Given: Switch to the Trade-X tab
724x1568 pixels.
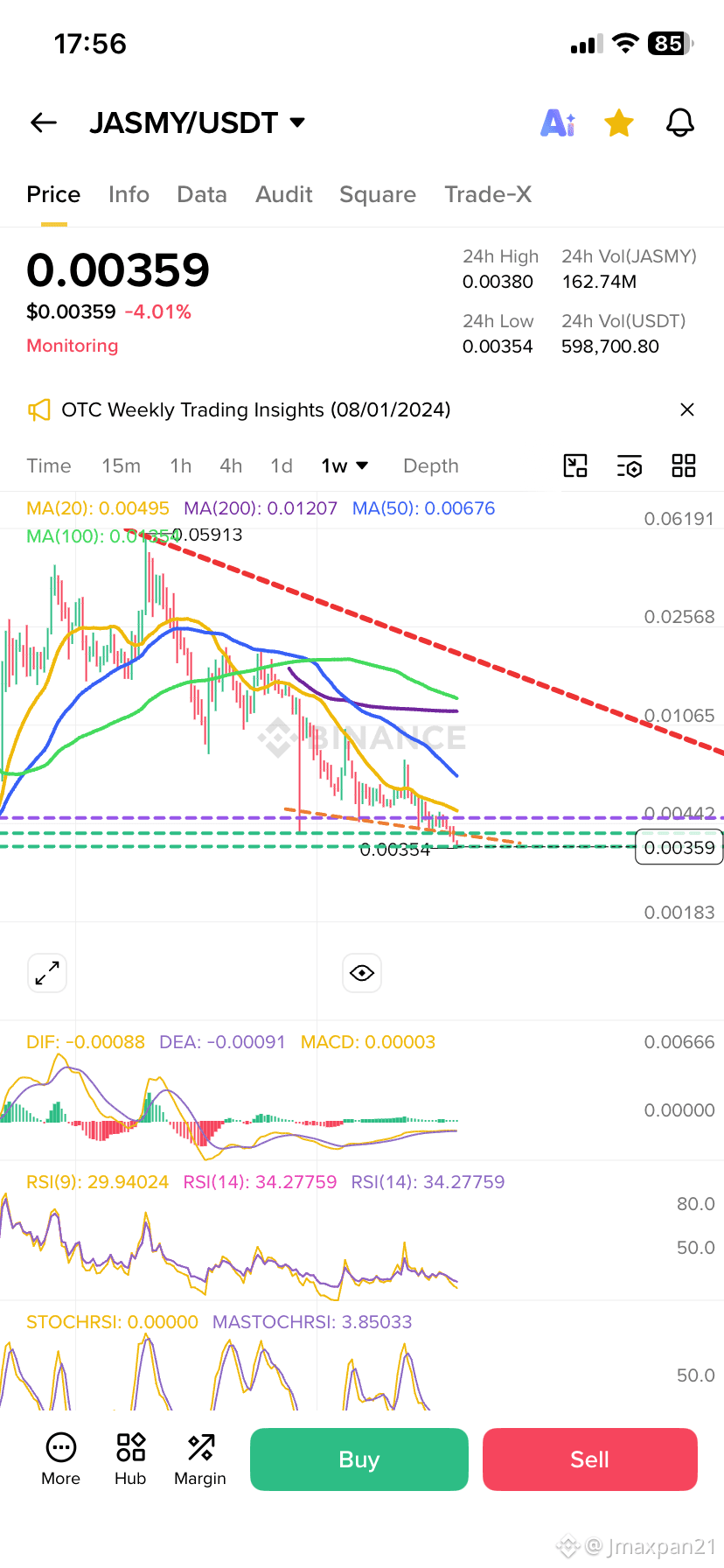Looking at the screenshot, I should click(x=488, y=194).
